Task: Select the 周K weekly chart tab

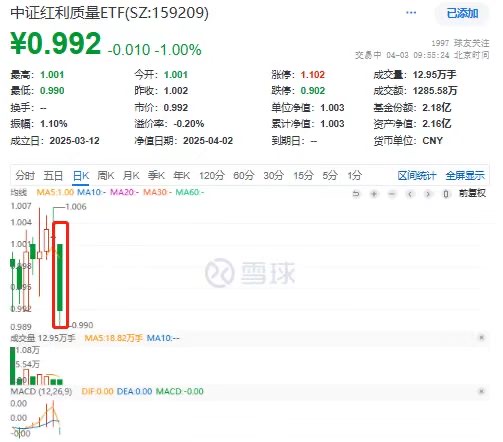Action: (106, 175)
